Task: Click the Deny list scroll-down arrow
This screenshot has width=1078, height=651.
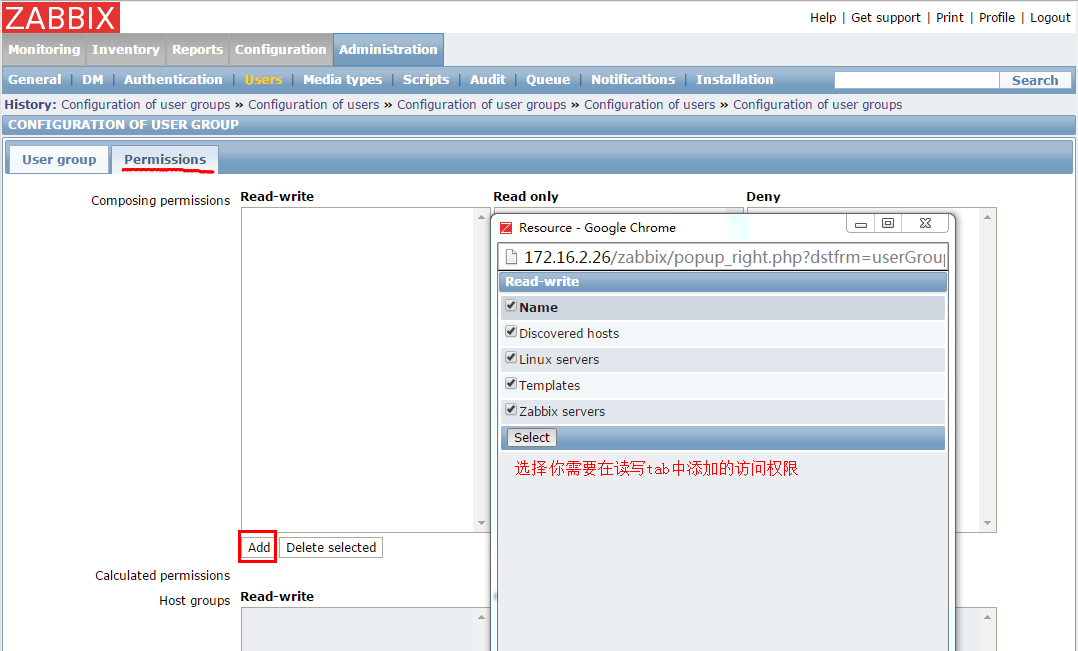Action: (988, 523)
